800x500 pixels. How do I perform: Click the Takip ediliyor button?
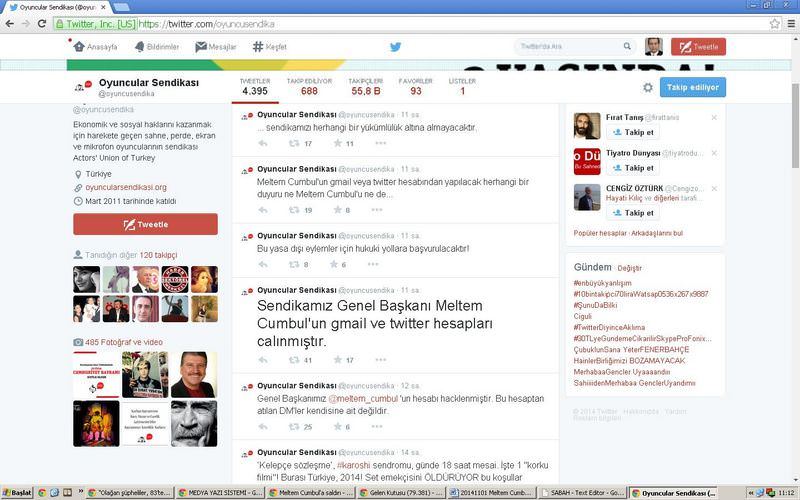click(x=692, y=87)
